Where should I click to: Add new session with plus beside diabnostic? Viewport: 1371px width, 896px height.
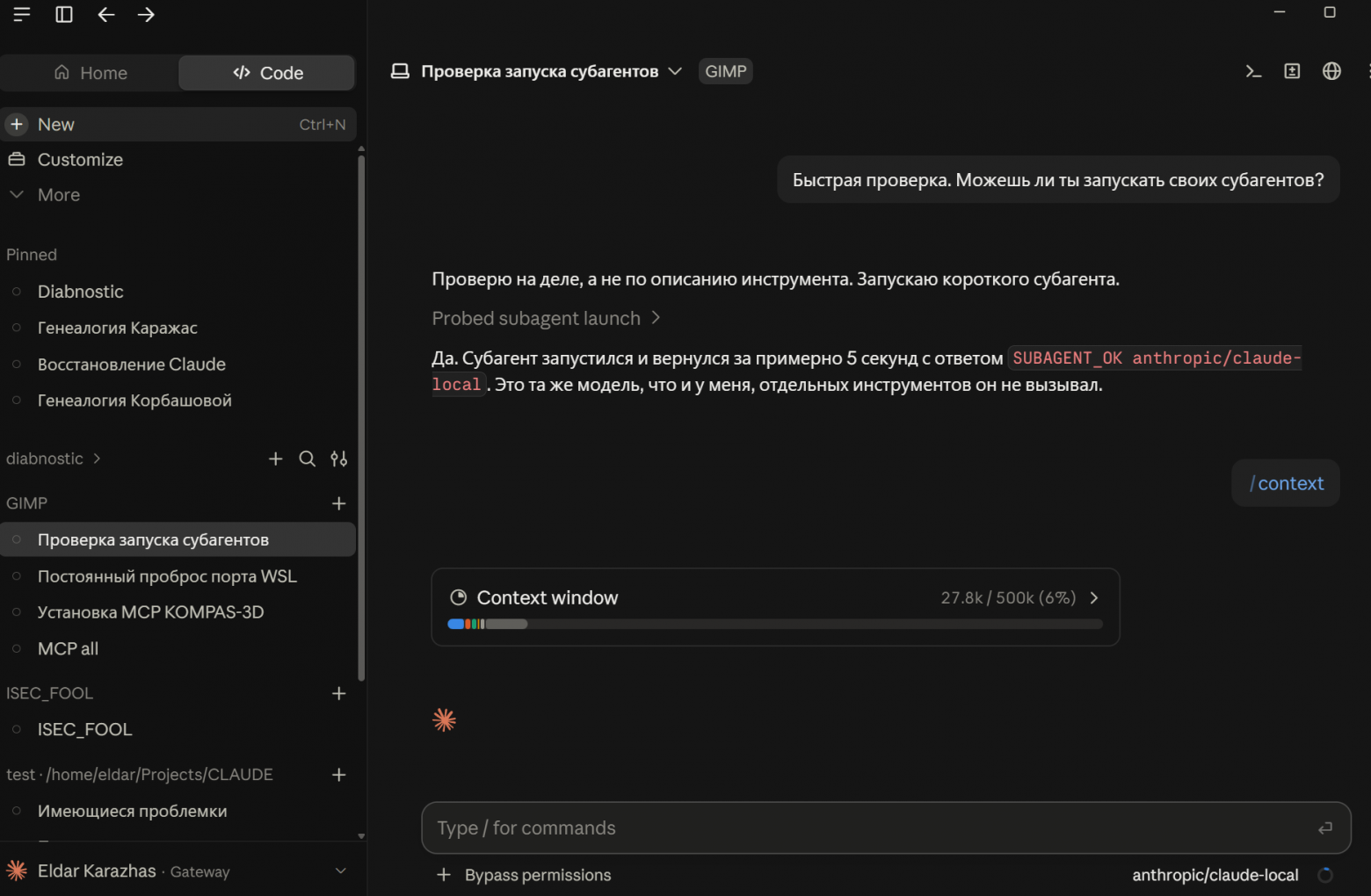(x=276, y=459)
